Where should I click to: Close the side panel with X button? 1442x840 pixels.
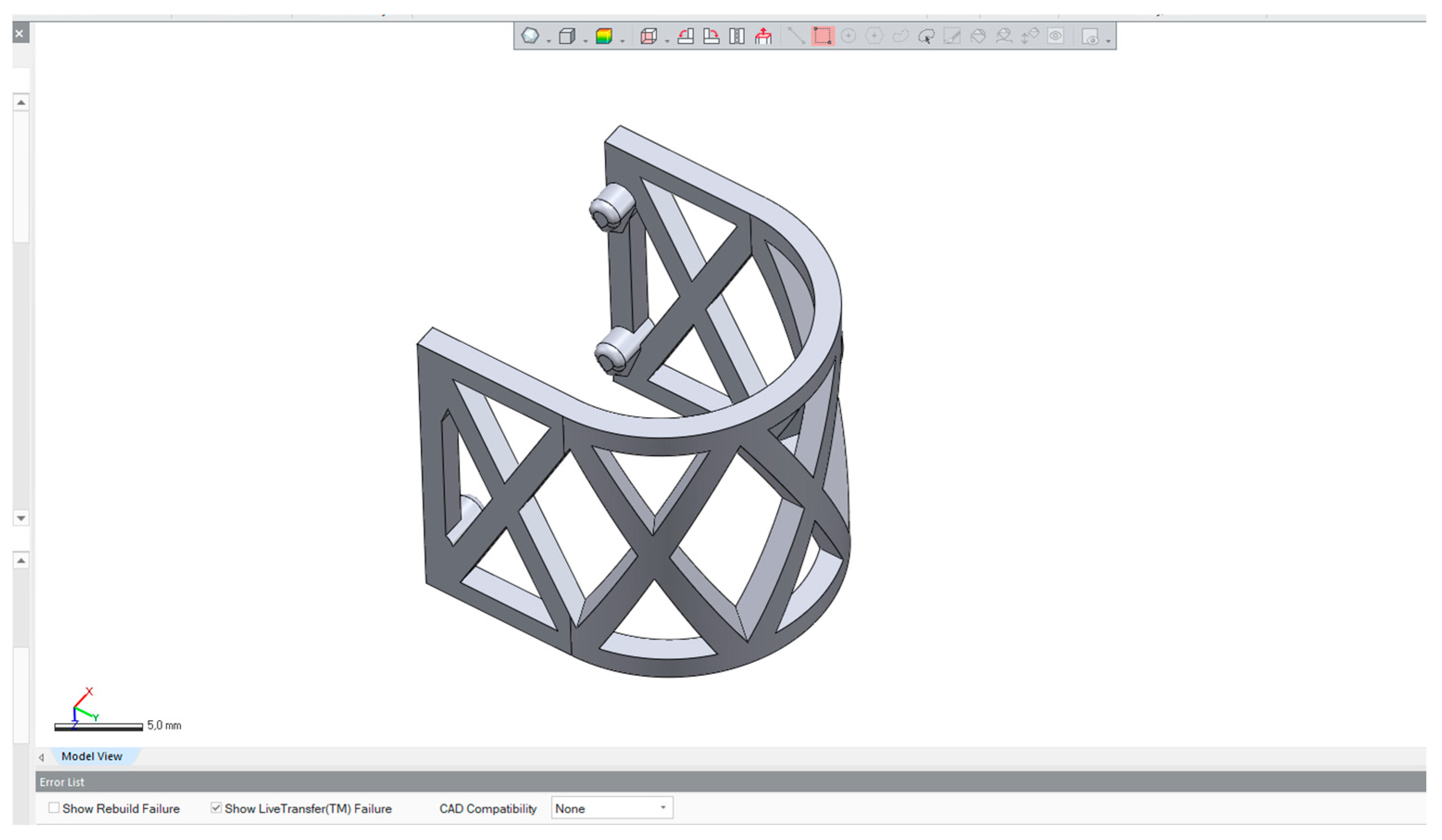pyautogui.click(x=19, y=33)
